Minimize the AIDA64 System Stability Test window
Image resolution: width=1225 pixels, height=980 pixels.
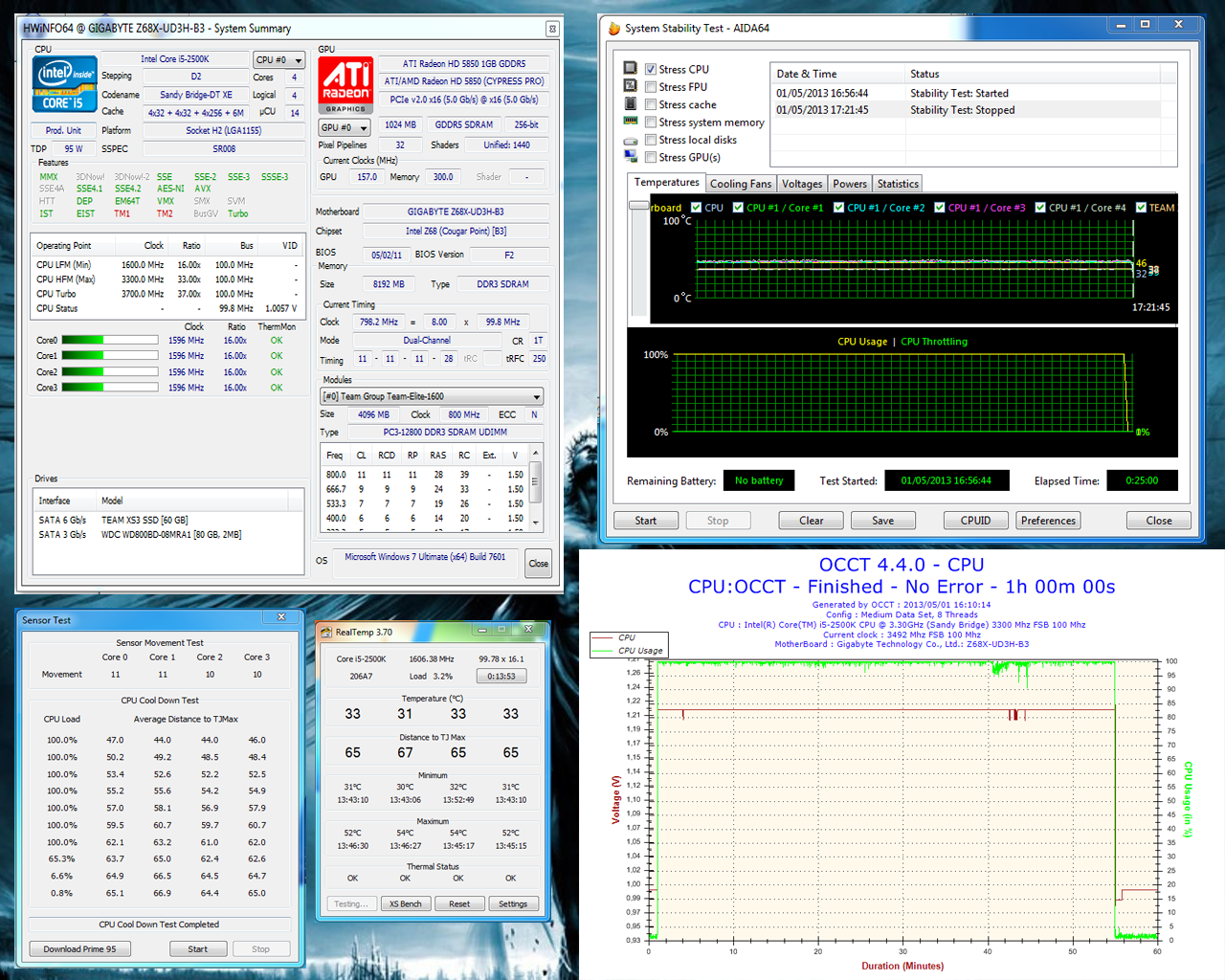(x=1121, y=24)
